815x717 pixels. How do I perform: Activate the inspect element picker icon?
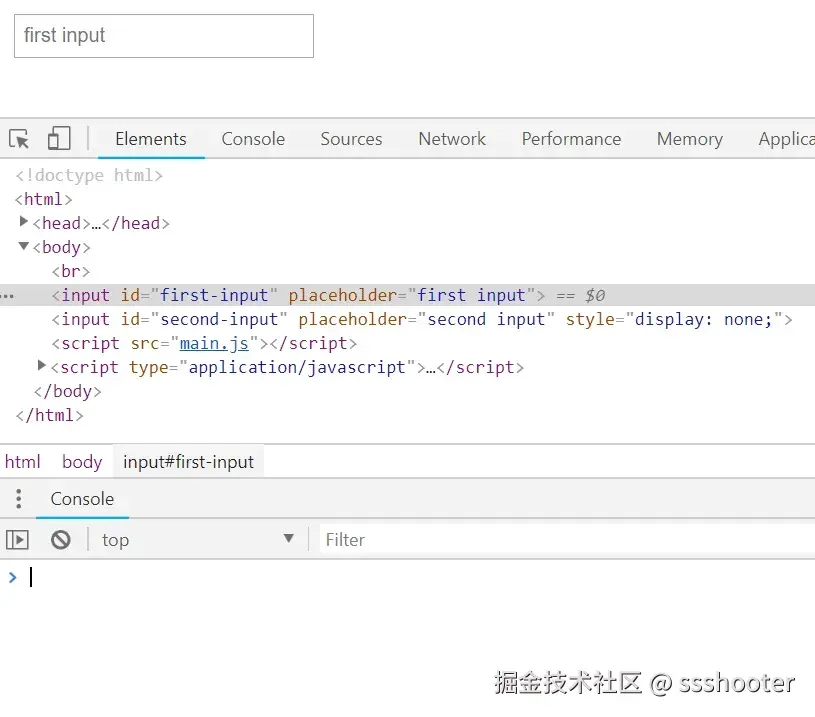19,139
